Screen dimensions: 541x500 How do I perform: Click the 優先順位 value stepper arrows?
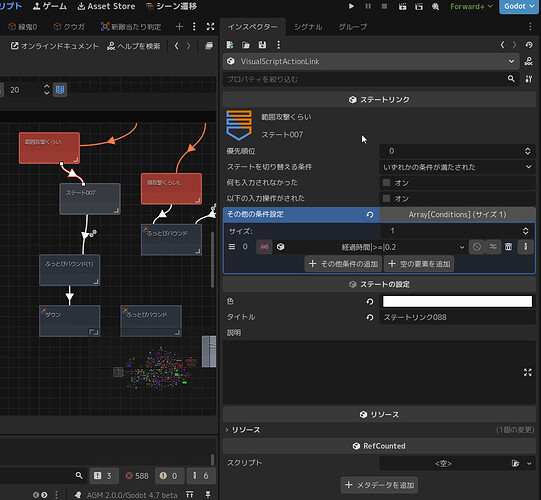point(528,151)
